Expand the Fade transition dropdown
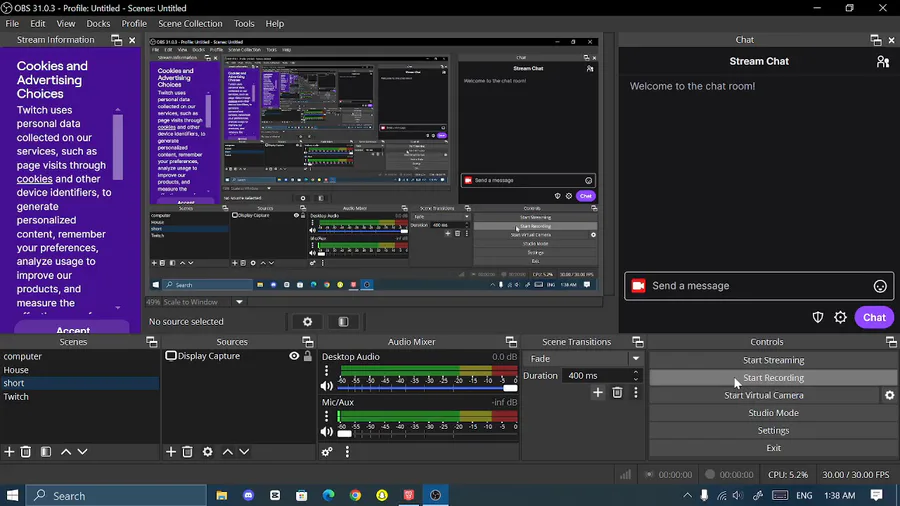The height and width of the screenshot is (506, 900). pos(635,359)
